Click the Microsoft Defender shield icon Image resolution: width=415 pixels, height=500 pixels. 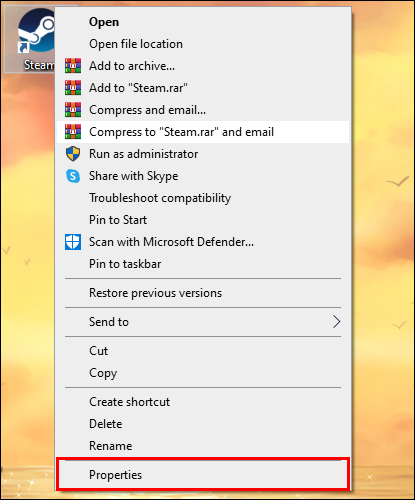coord(73,242)
